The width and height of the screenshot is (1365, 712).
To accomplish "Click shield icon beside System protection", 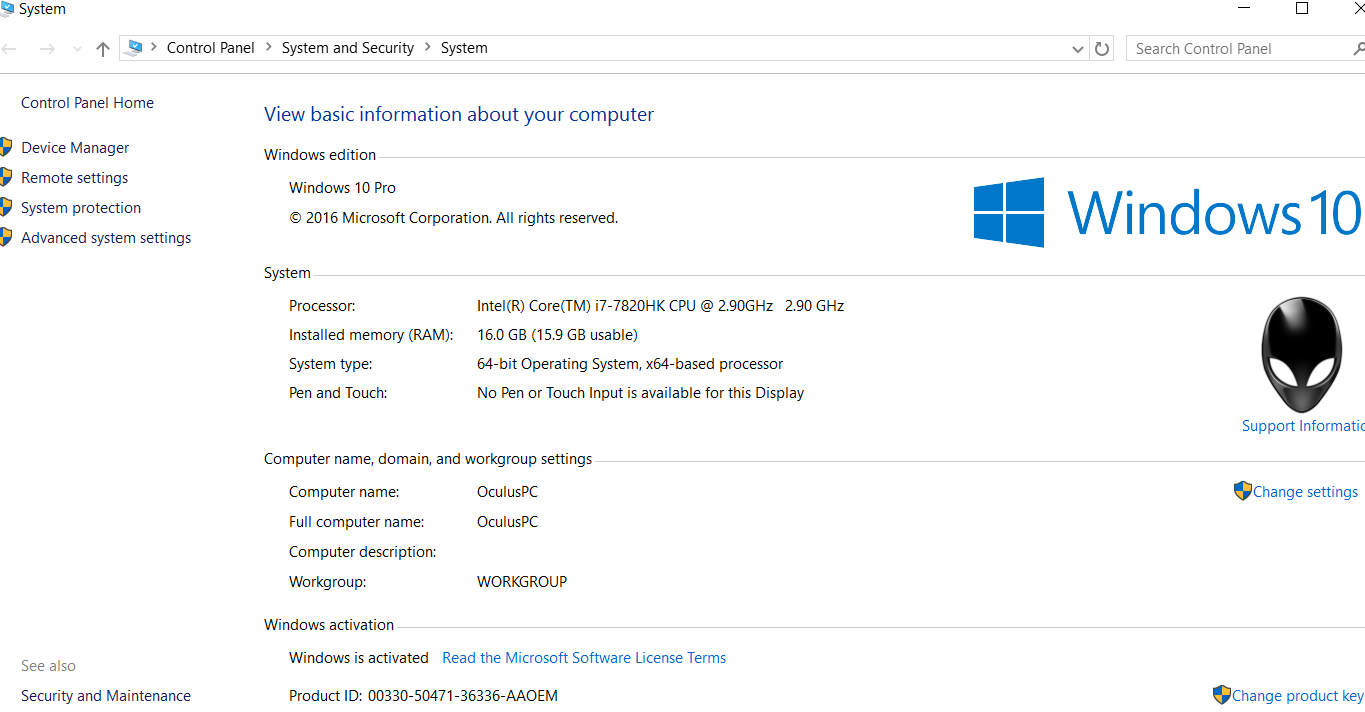I will (x=6, y=207).
